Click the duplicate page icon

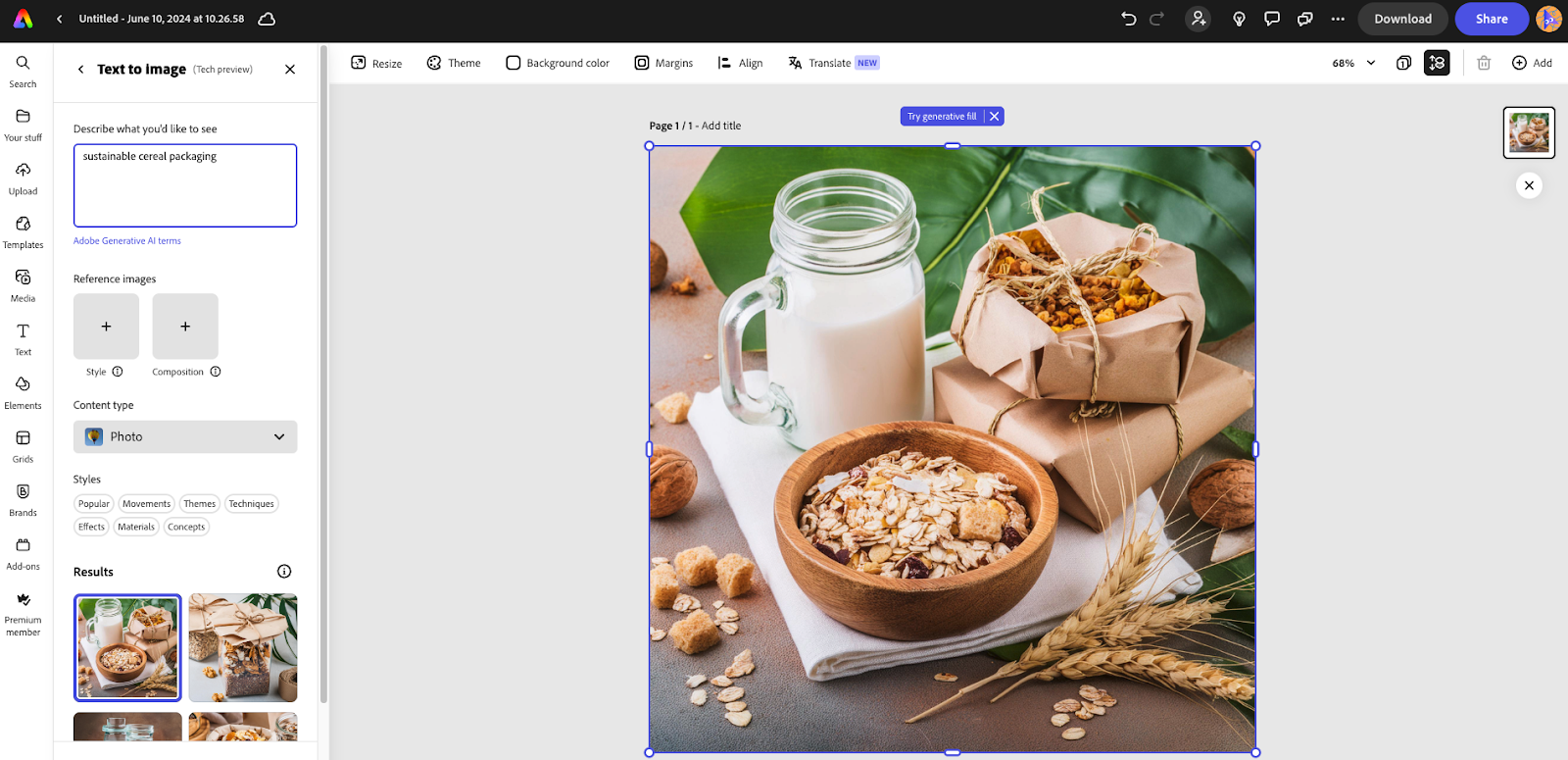1403,63
